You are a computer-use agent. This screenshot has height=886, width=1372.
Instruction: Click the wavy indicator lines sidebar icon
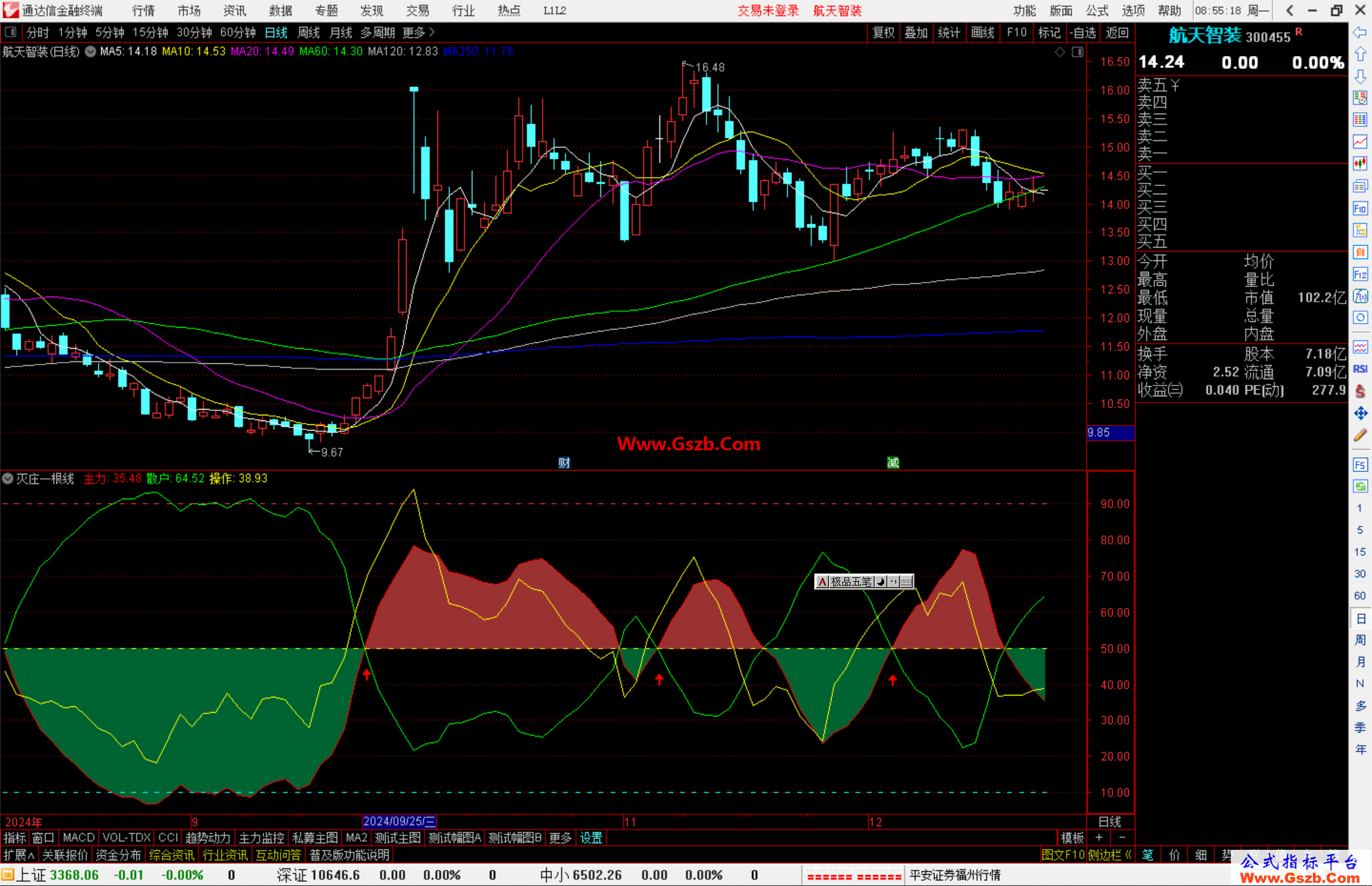pos(1360,347)
